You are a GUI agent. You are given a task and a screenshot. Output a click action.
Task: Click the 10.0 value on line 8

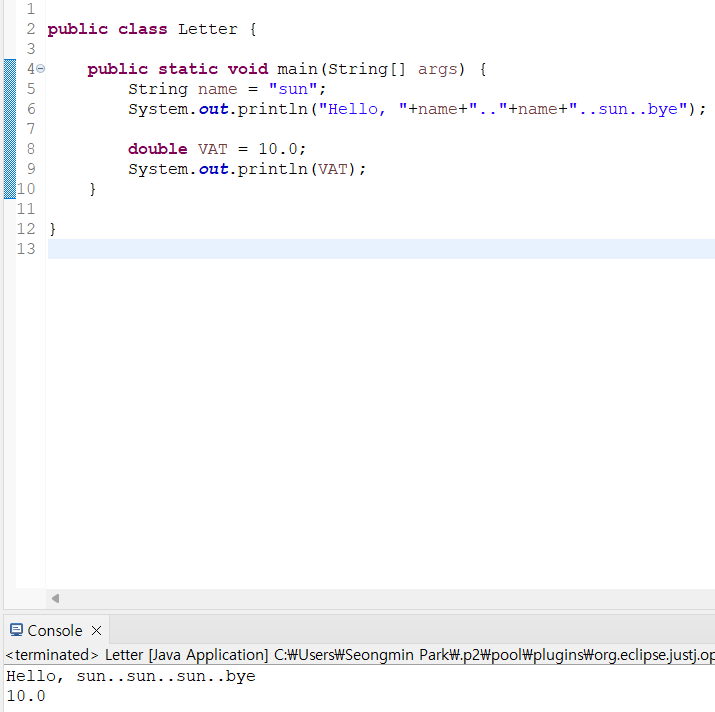[278, 149]
